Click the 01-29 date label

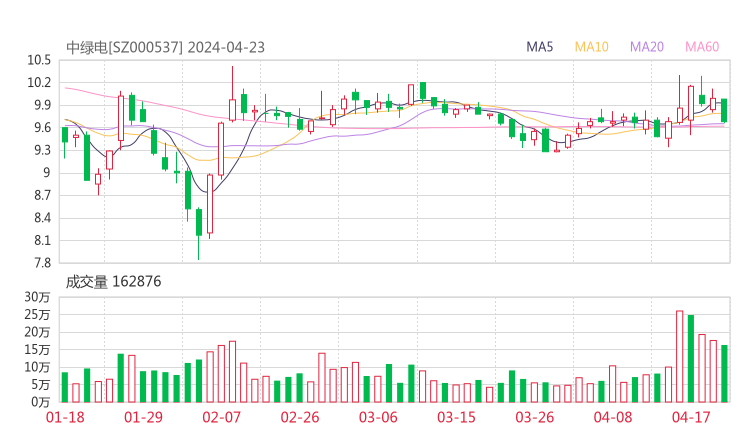click(x=143, y=417)
